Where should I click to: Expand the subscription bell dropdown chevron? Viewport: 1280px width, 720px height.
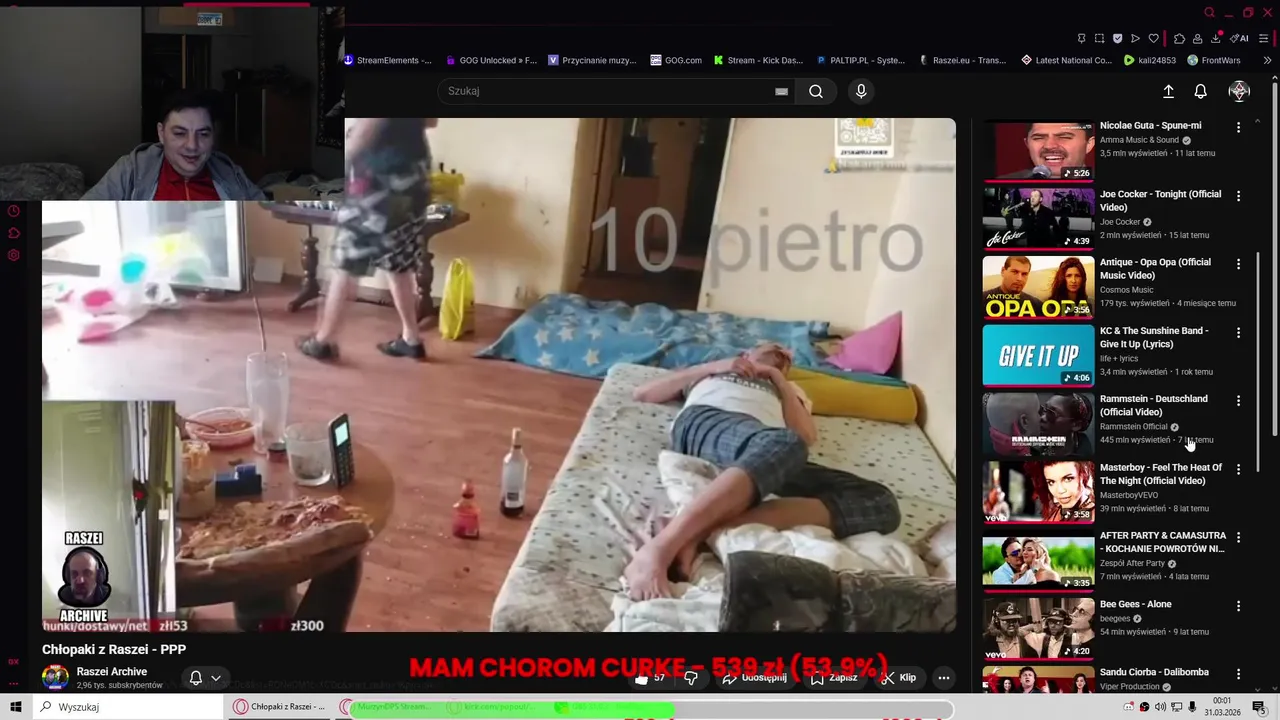215,678
